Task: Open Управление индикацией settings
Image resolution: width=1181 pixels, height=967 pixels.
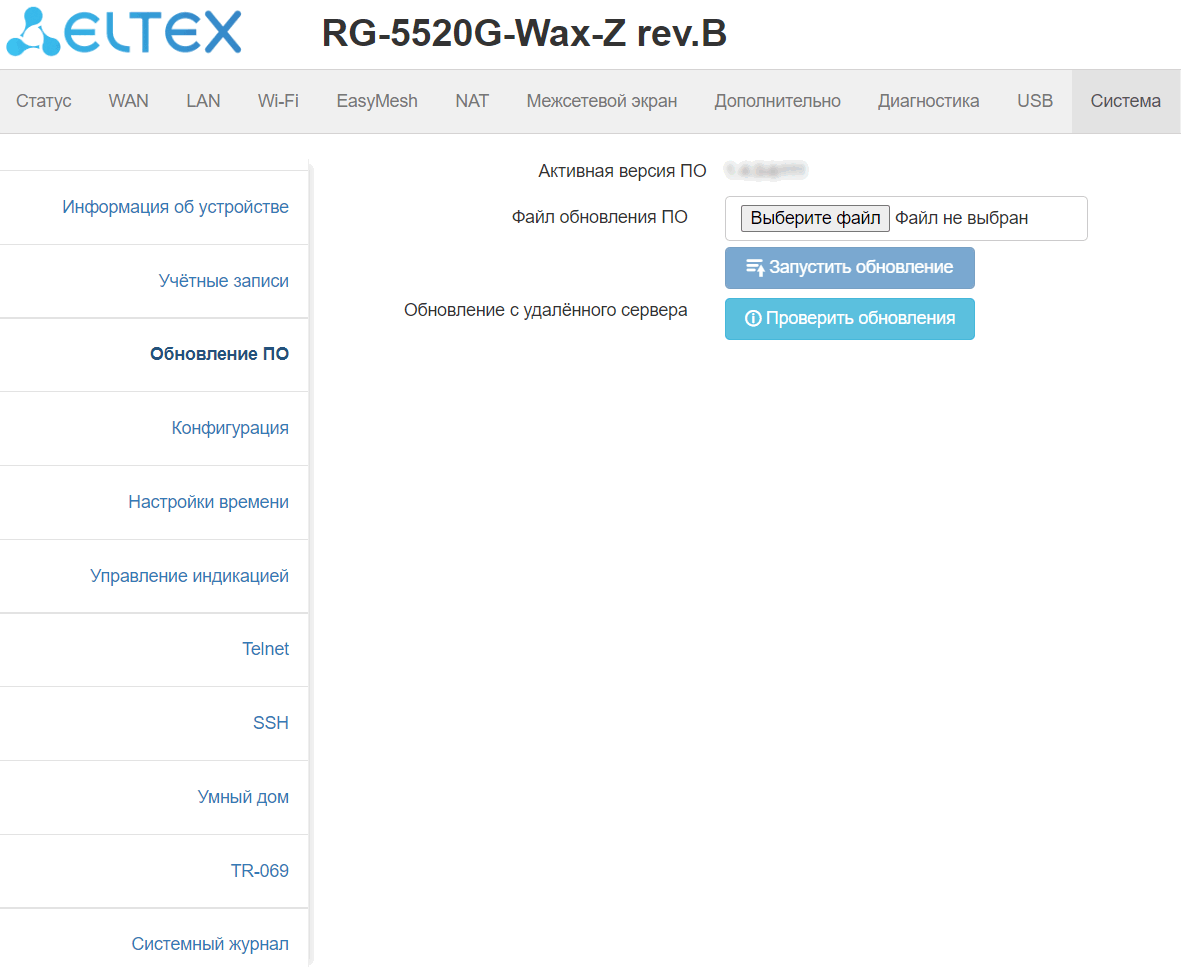Action: coord(190,575)
